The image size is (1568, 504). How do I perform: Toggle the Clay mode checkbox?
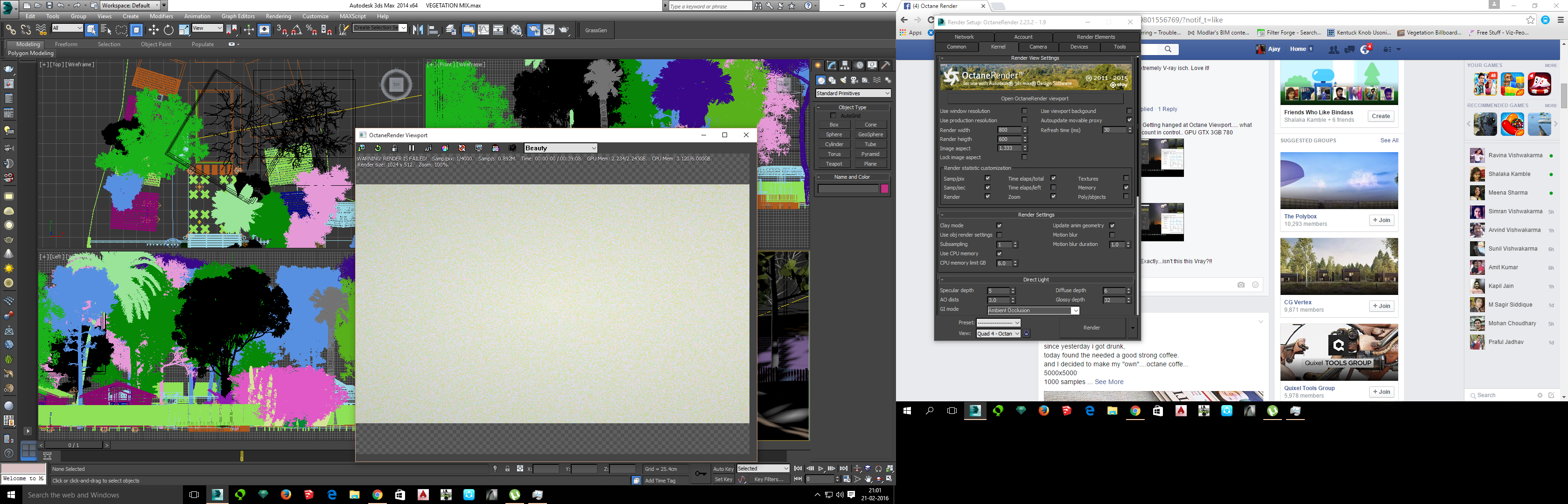999,226
